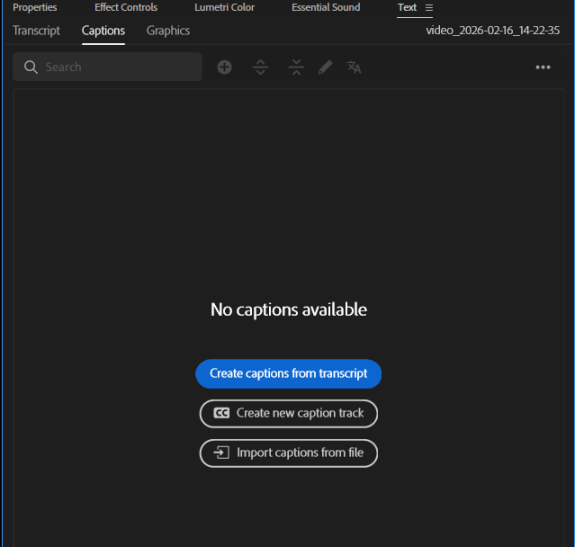Viewport: 575px width, 547px height.
Task: Open the Essential Sound panel
Action: 326,7
